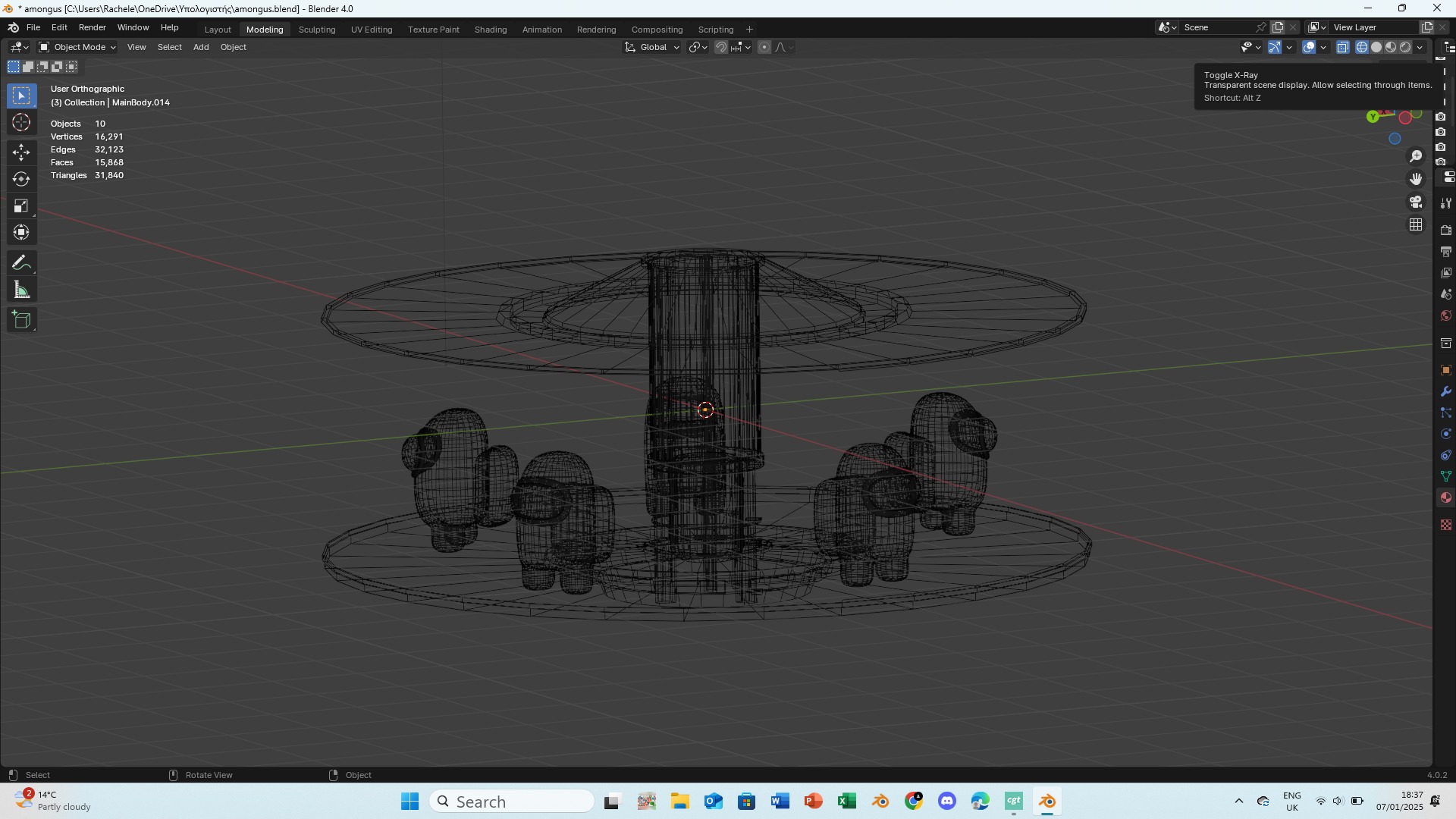Open the snapping options dropdown

coord(741,47)
